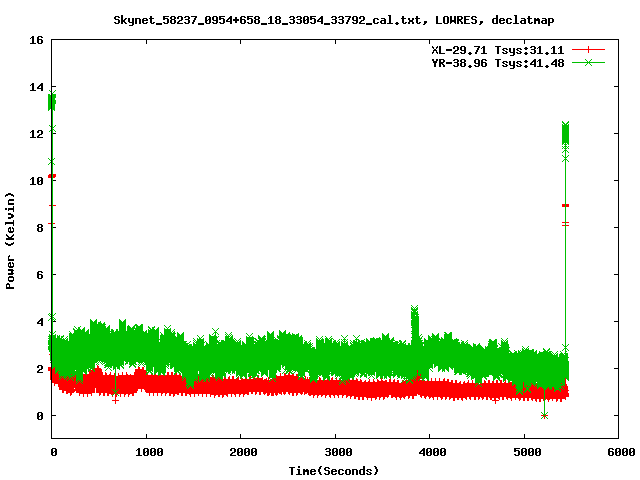Click the plot title Skynet_58237_0954+658 cal.txt
The width and height of the screenshot is (640, 480).
(333, 20)
